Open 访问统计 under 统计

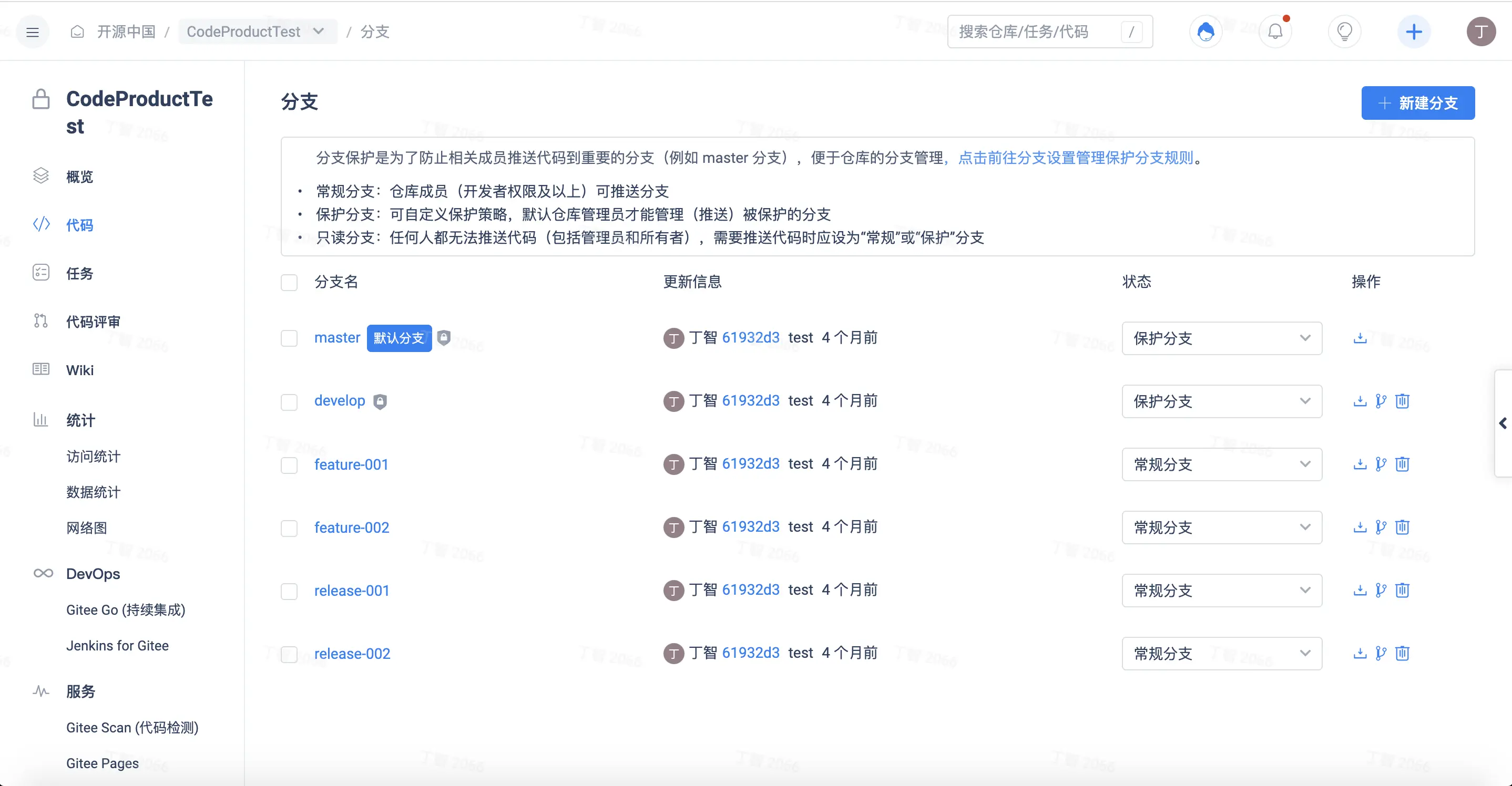(x=94, y=457)
